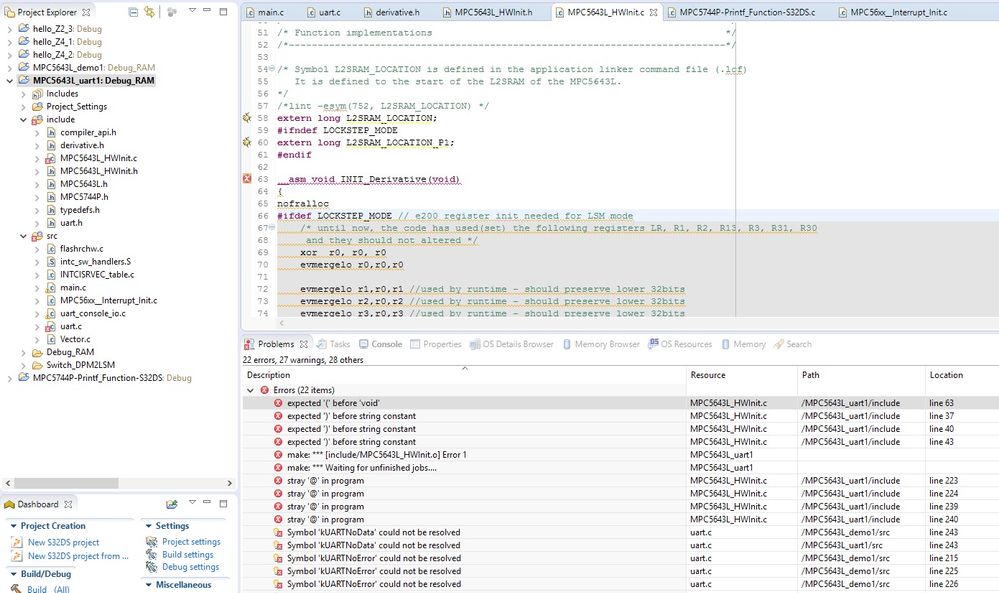Open MPC5643L_HWInit.h editor tab
Viewport: 999px width, 593px height.
(487, 12)
